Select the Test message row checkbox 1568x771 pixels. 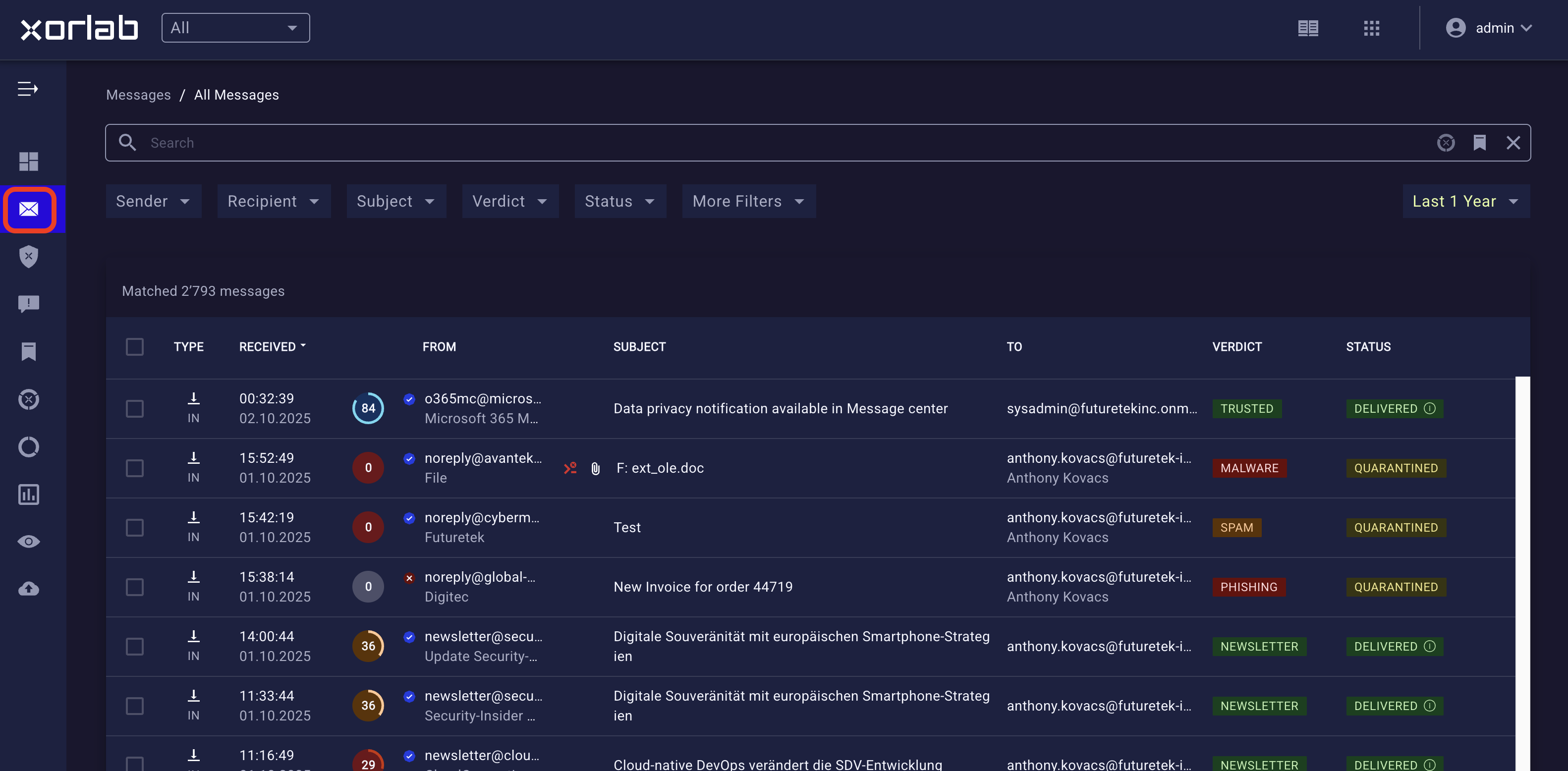[x=134, y=527]
